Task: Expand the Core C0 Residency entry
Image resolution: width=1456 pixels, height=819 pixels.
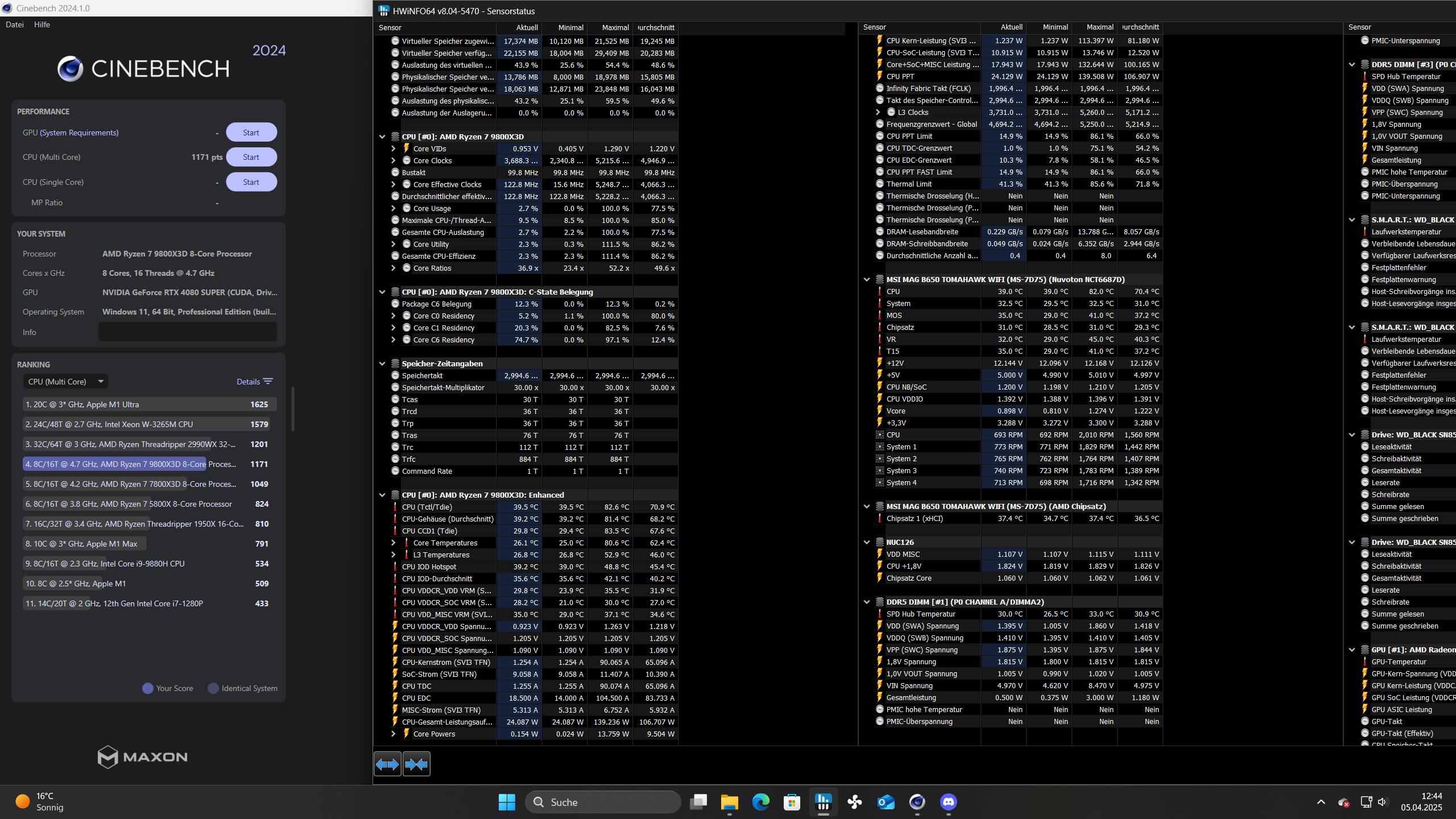Action: [393, 316]
